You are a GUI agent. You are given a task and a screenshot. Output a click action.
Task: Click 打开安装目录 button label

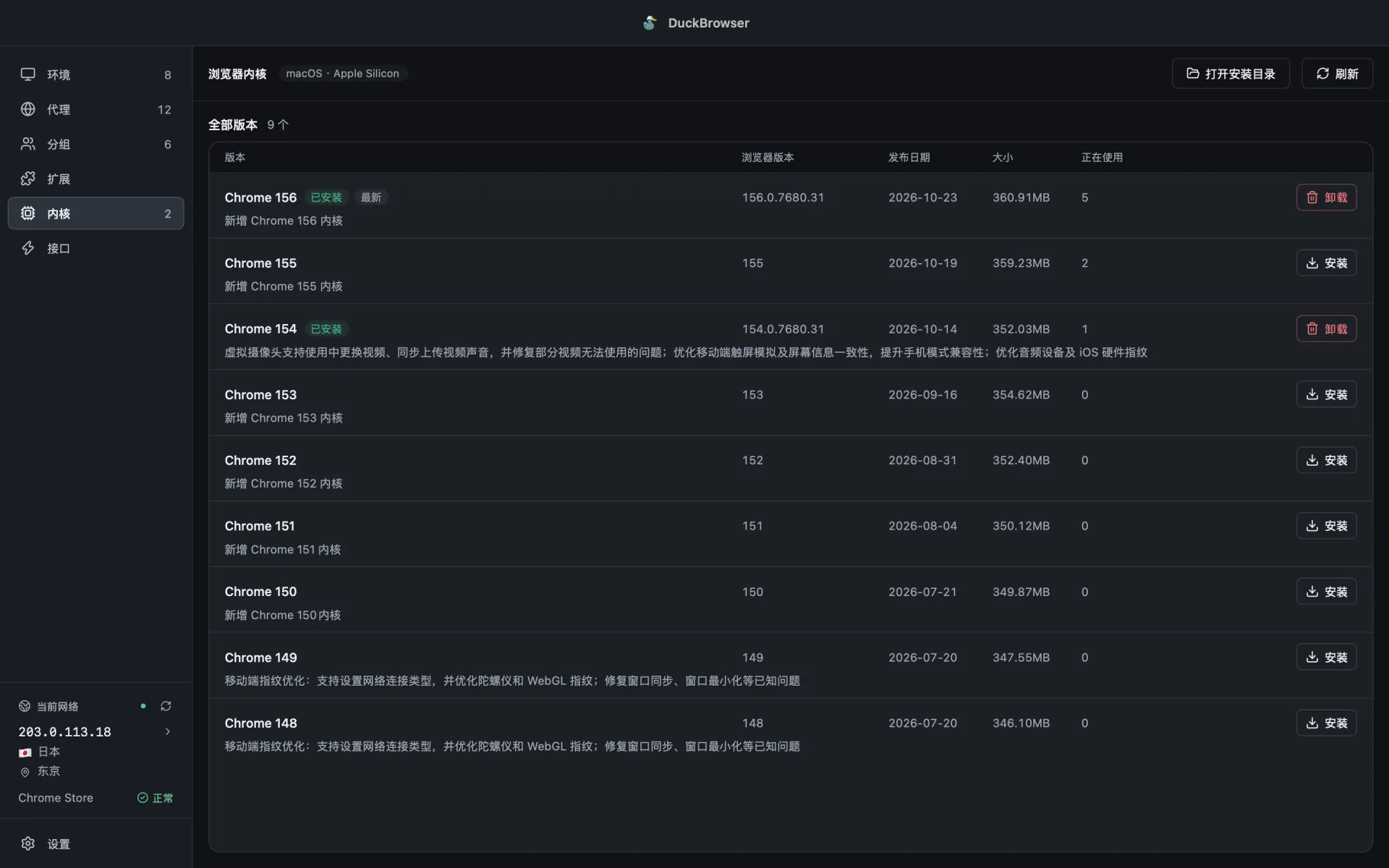[x=1240, y=74]
